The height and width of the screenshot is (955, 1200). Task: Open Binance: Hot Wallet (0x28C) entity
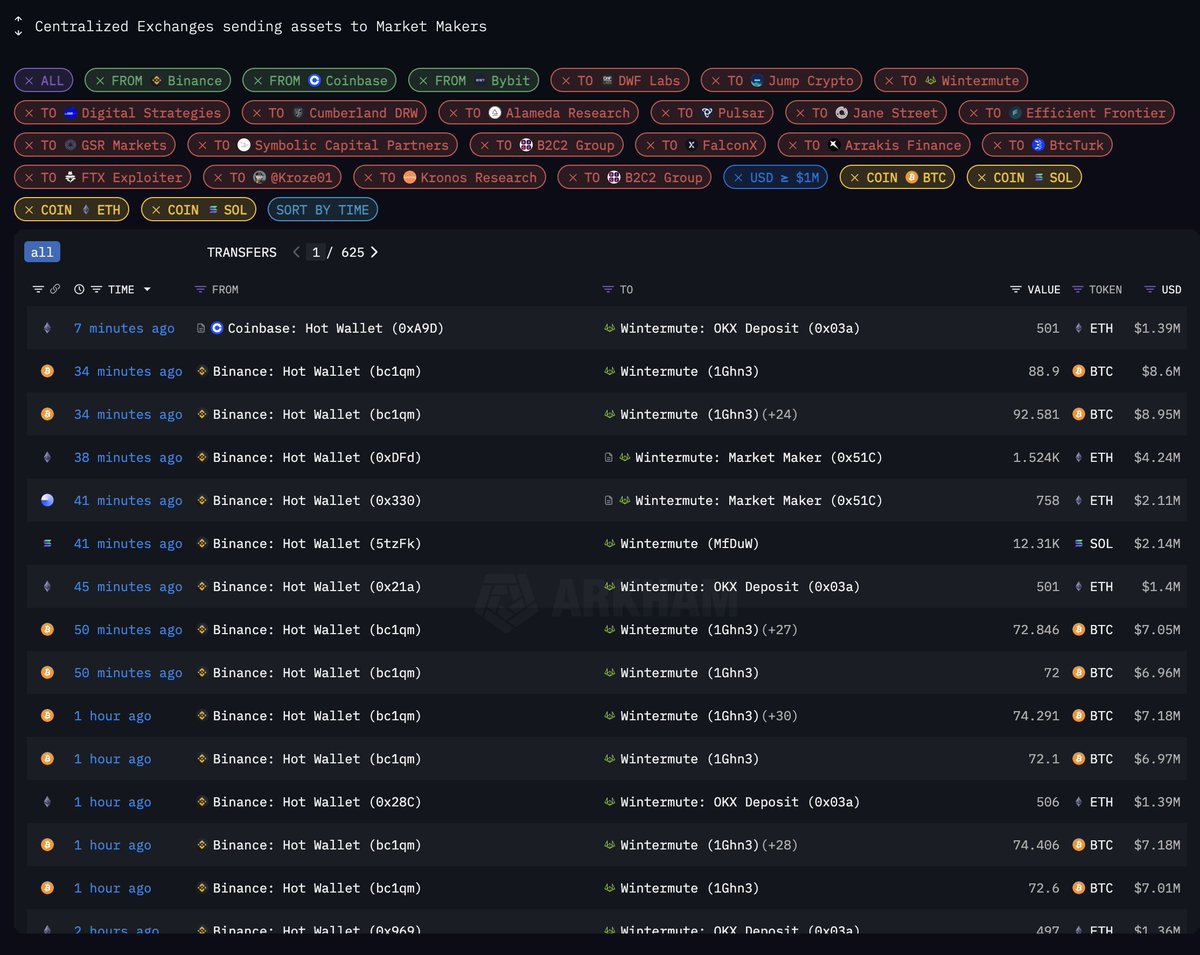(317, 801)
